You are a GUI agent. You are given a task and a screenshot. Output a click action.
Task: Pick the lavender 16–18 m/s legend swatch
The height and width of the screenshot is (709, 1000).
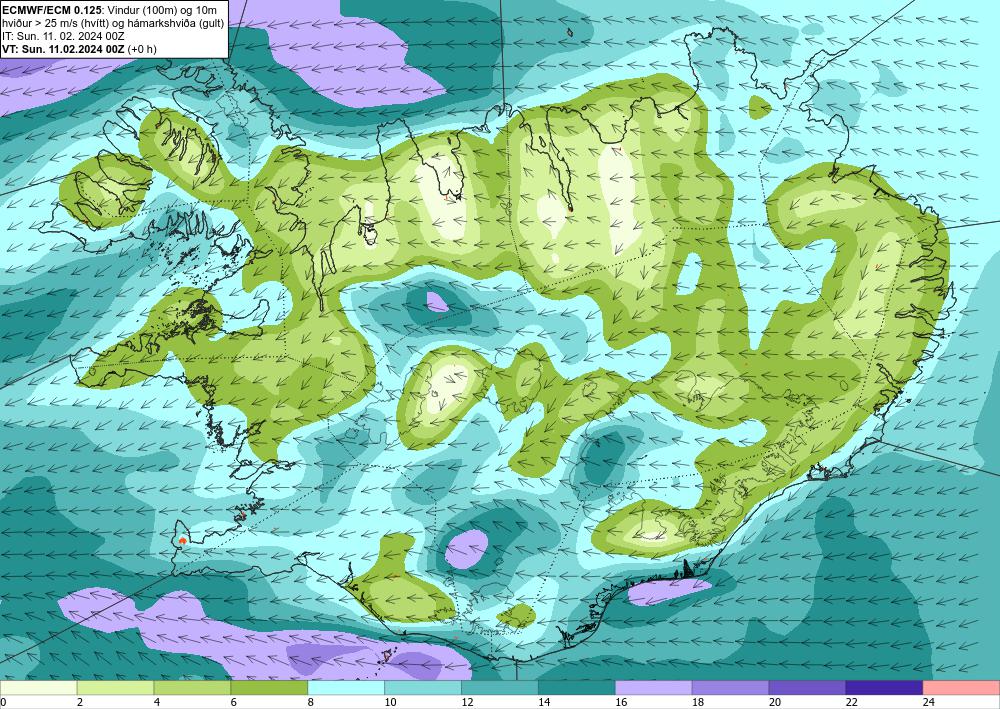pyautogui.click(x=654, y=688)
